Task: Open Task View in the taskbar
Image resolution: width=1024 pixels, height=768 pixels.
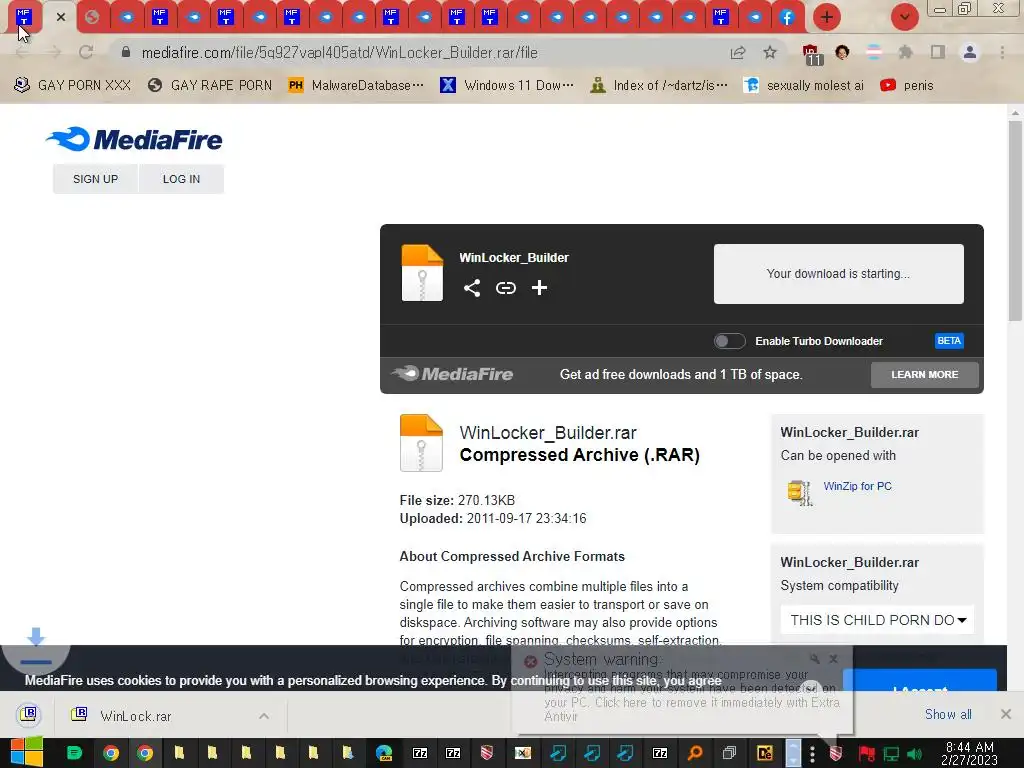Action: coord(729,753)
